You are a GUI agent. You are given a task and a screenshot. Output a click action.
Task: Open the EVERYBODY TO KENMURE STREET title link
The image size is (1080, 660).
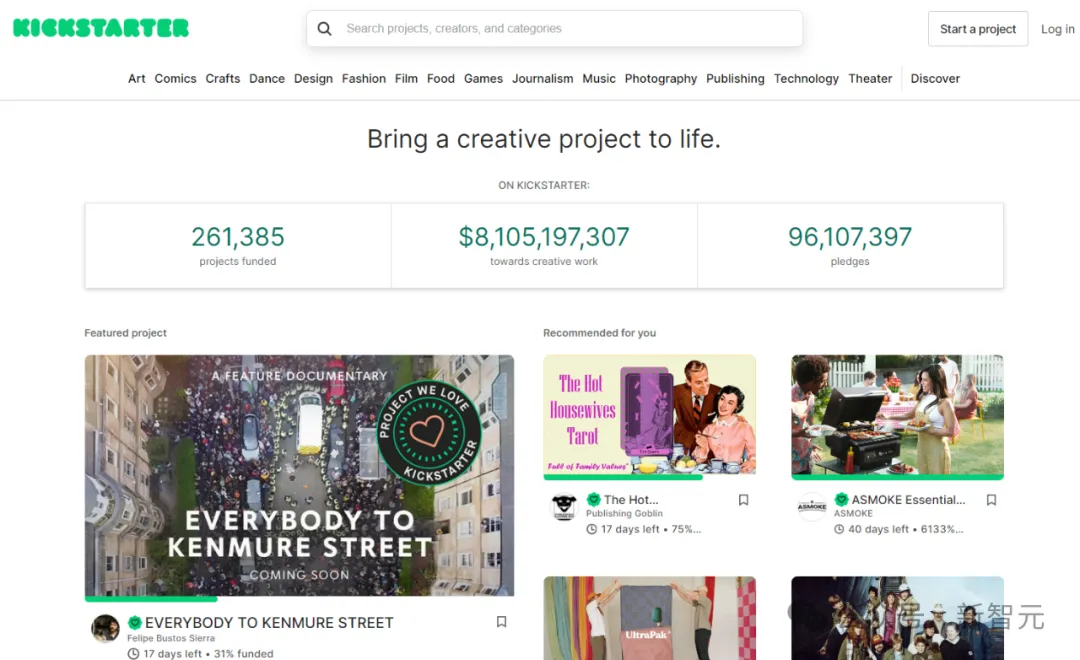[269, 623]
